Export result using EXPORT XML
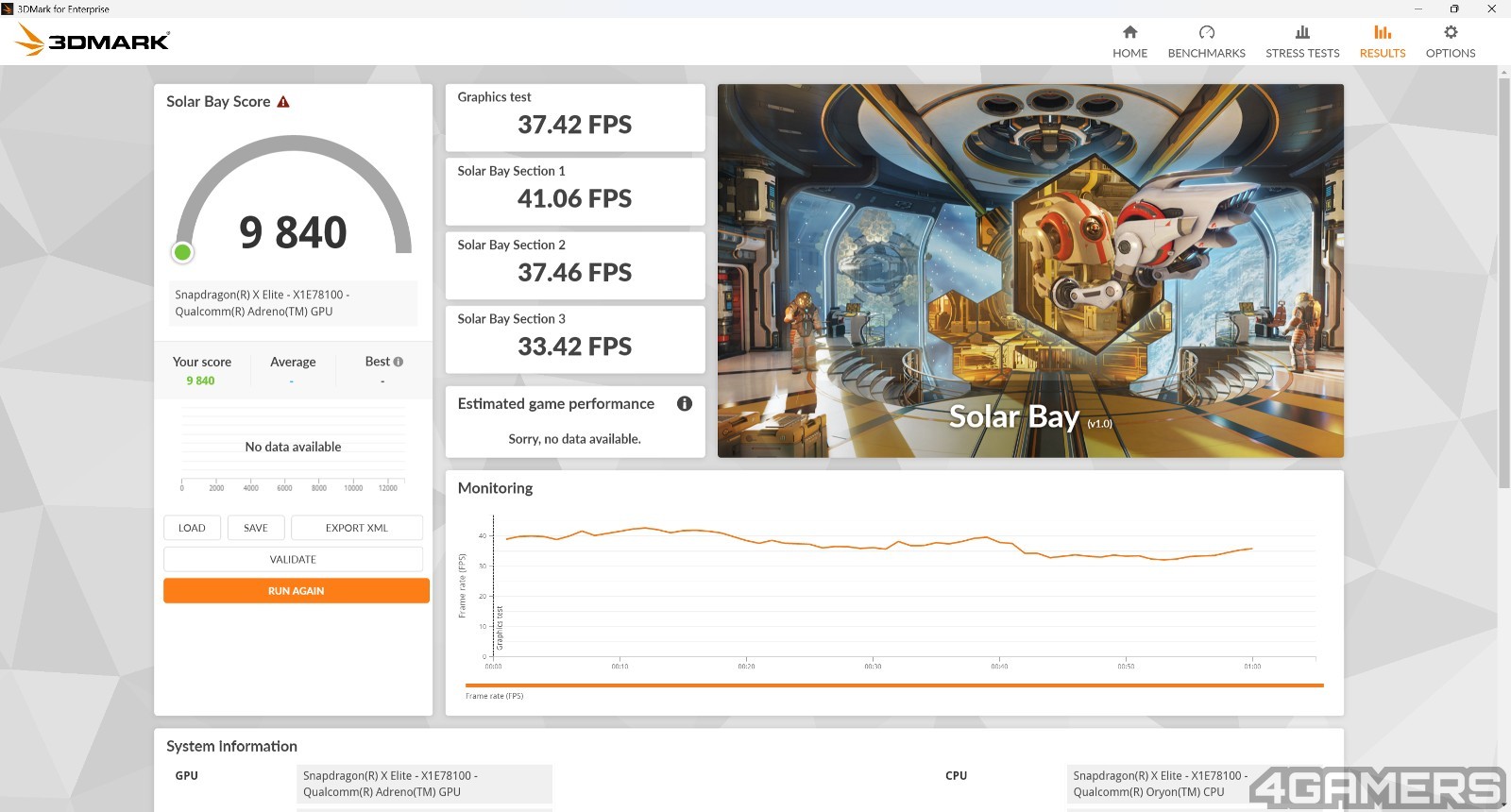 pyautogui.click(x=357, y=528)
